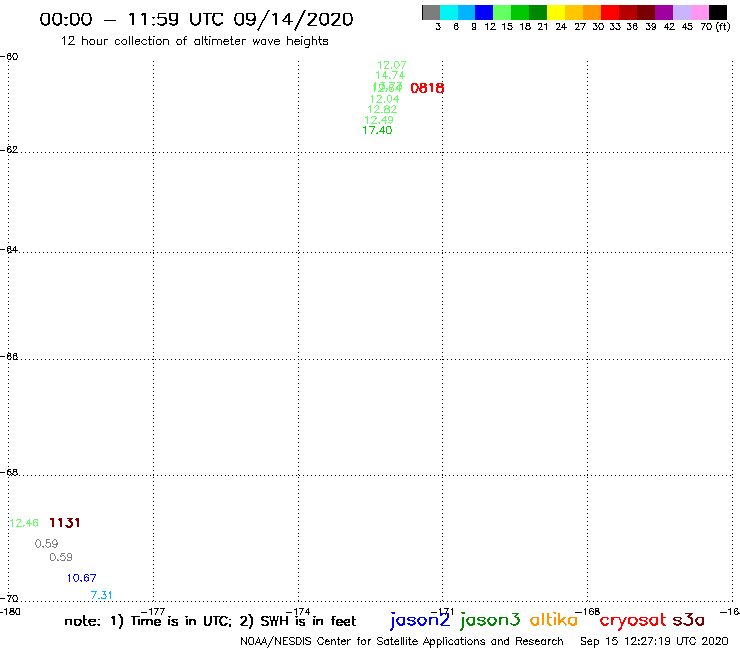Select the '12 hour collection of altimeter wave heights' subtitle
The height and width of the screenshot is (650, 740).
pyautogui.click(x=194, y=42)
